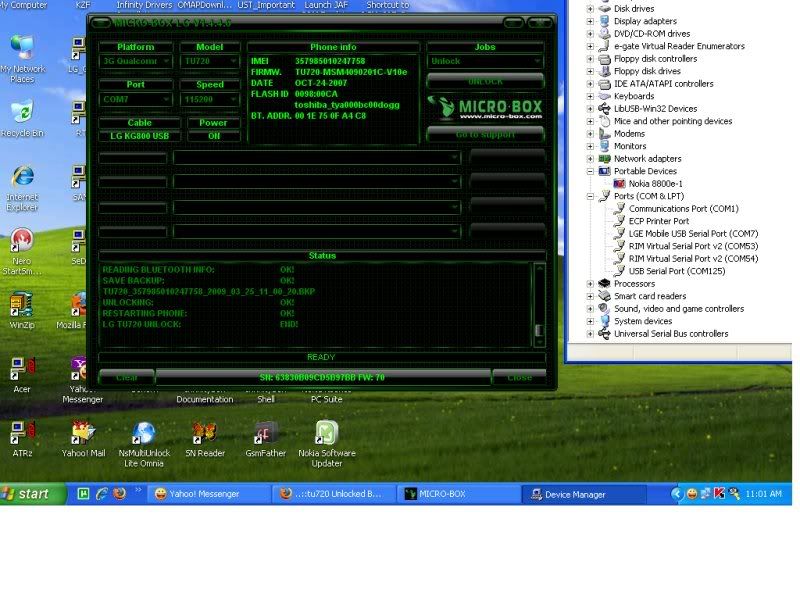
Task: Click the Firefox quick launch icon
Action: tap(119, 494)
